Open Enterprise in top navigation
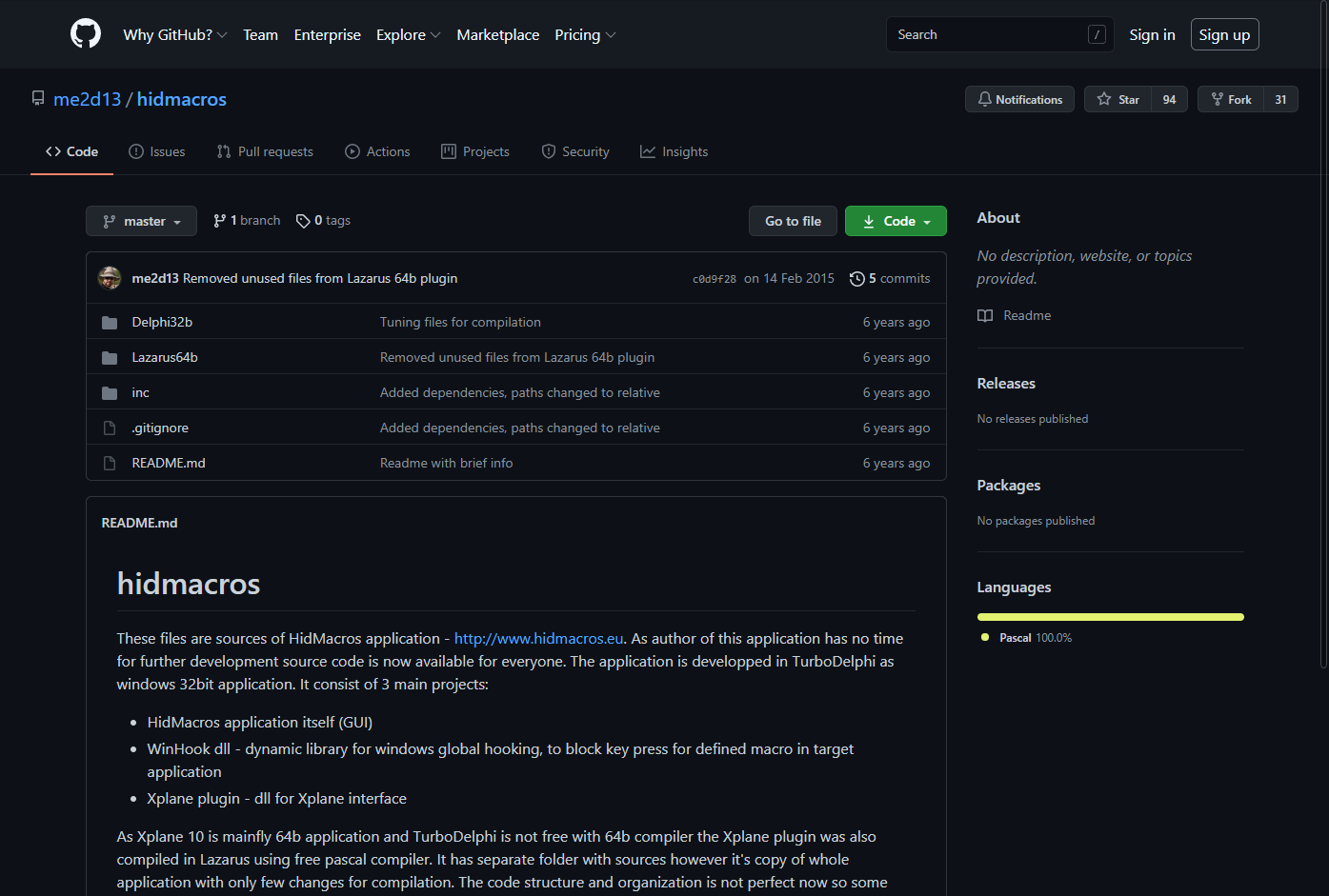This screenshot has height=896, width=1329. click(328, 34)
